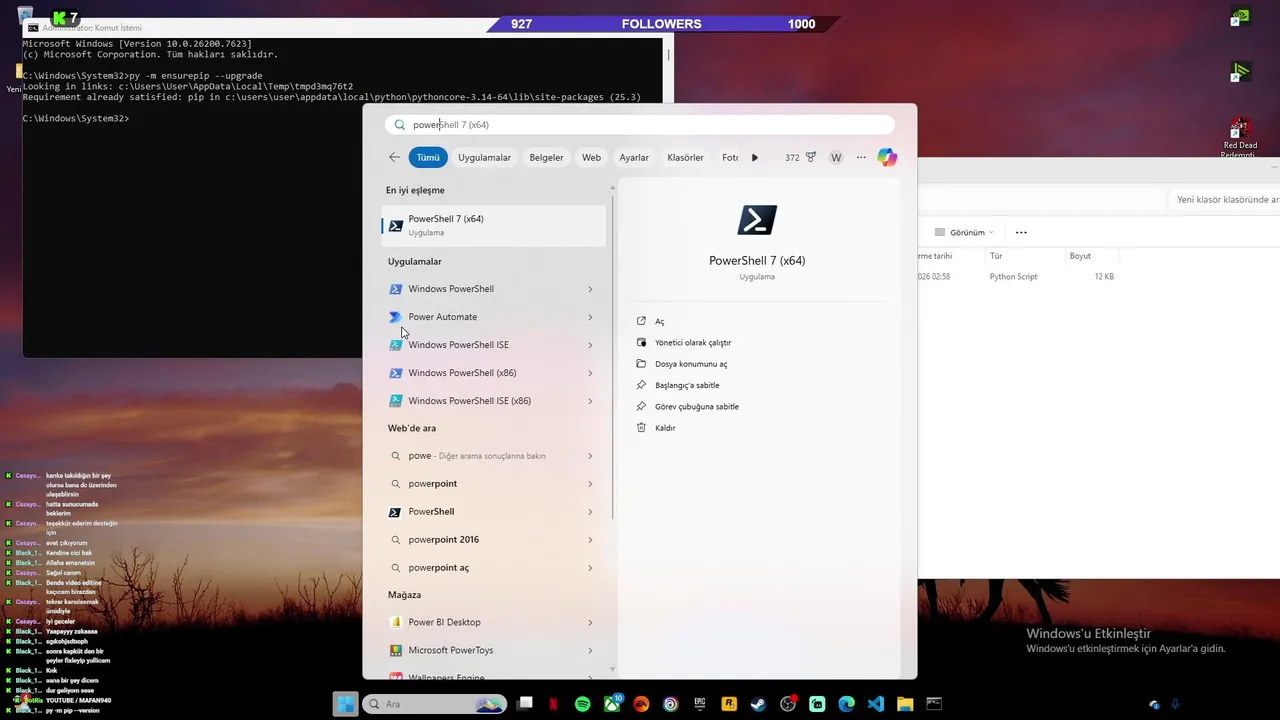Switch to the Ayarlar filter tab
Screen dimensions: 1280x720
634,157
